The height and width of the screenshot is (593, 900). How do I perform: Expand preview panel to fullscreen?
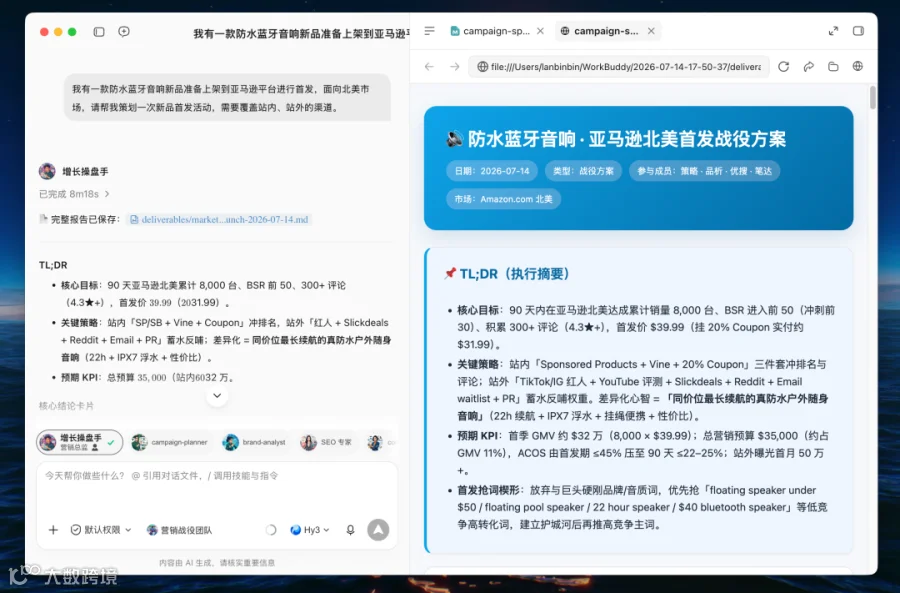(x=833, y=31)
